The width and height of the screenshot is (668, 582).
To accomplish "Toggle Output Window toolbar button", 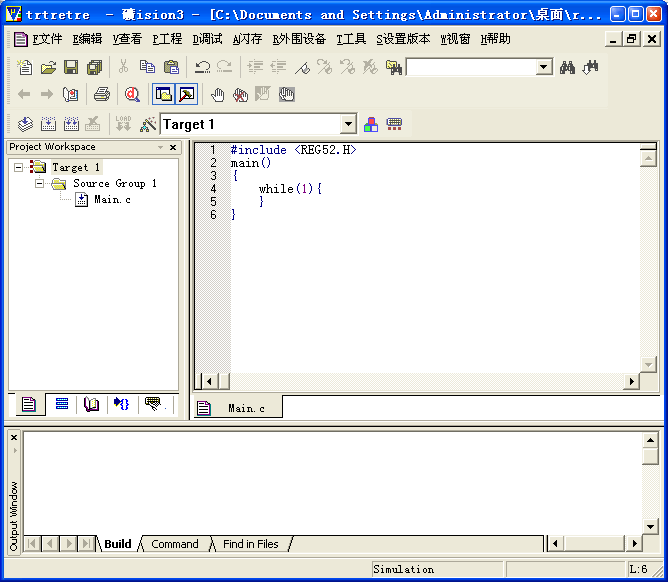I will (187, 94).
